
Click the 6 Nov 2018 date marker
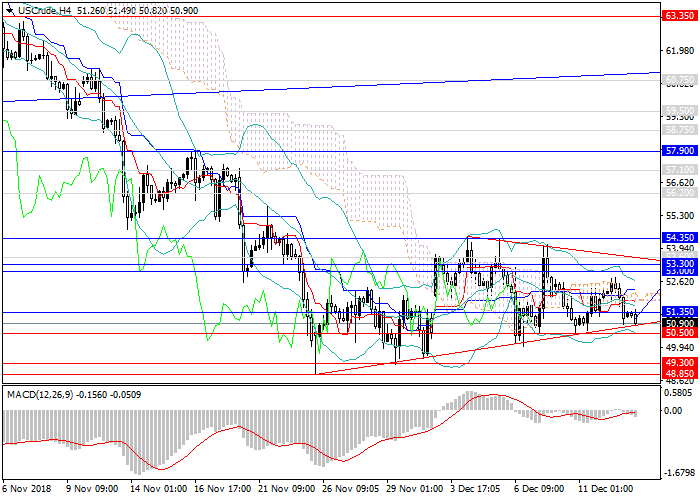tap(27, 491)
